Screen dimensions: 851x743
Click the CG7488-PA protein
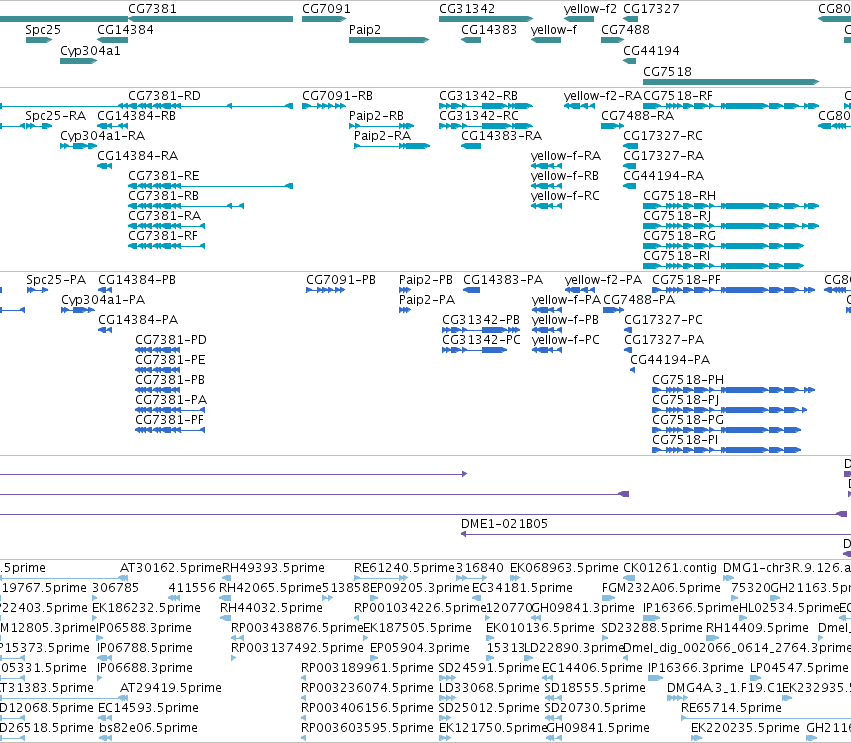tap(614, 310)
